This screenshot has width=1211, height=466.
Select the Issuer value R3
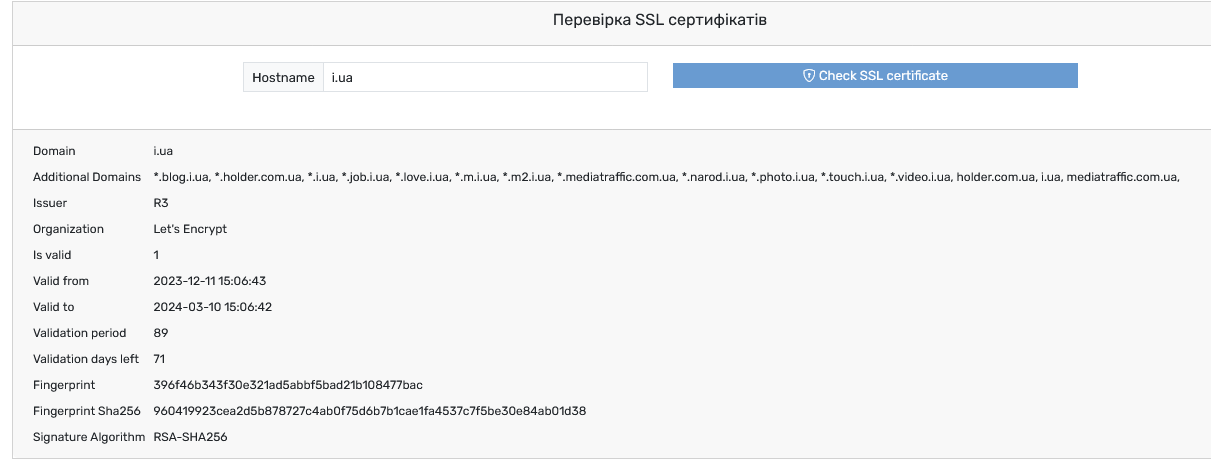coord(160,203)
